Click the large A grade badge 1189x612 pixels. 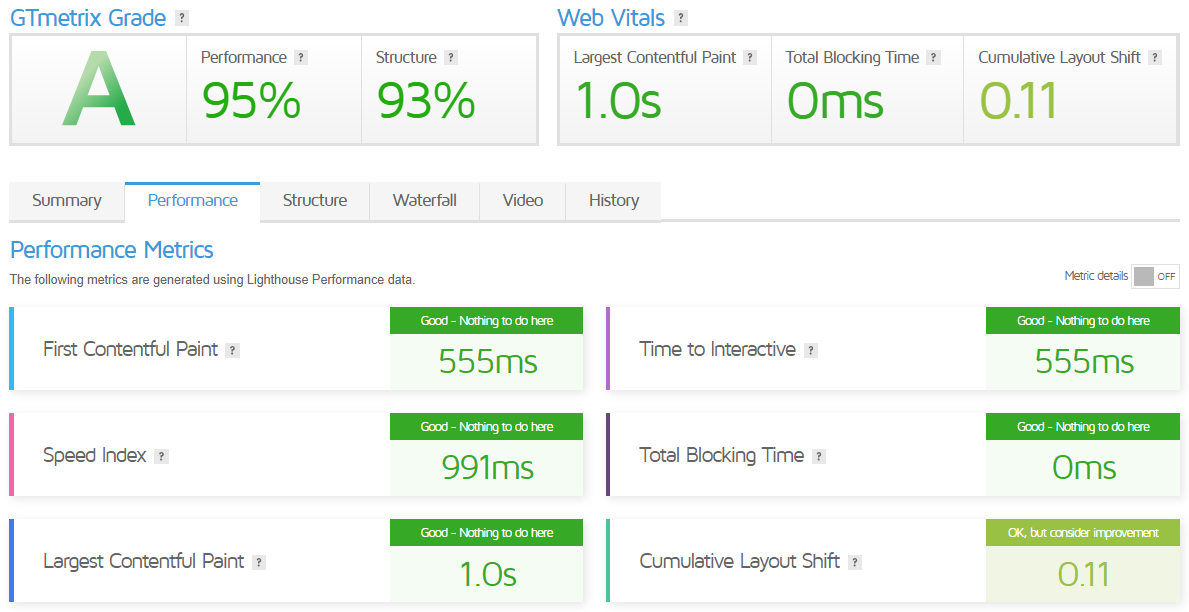click(99, 89)
